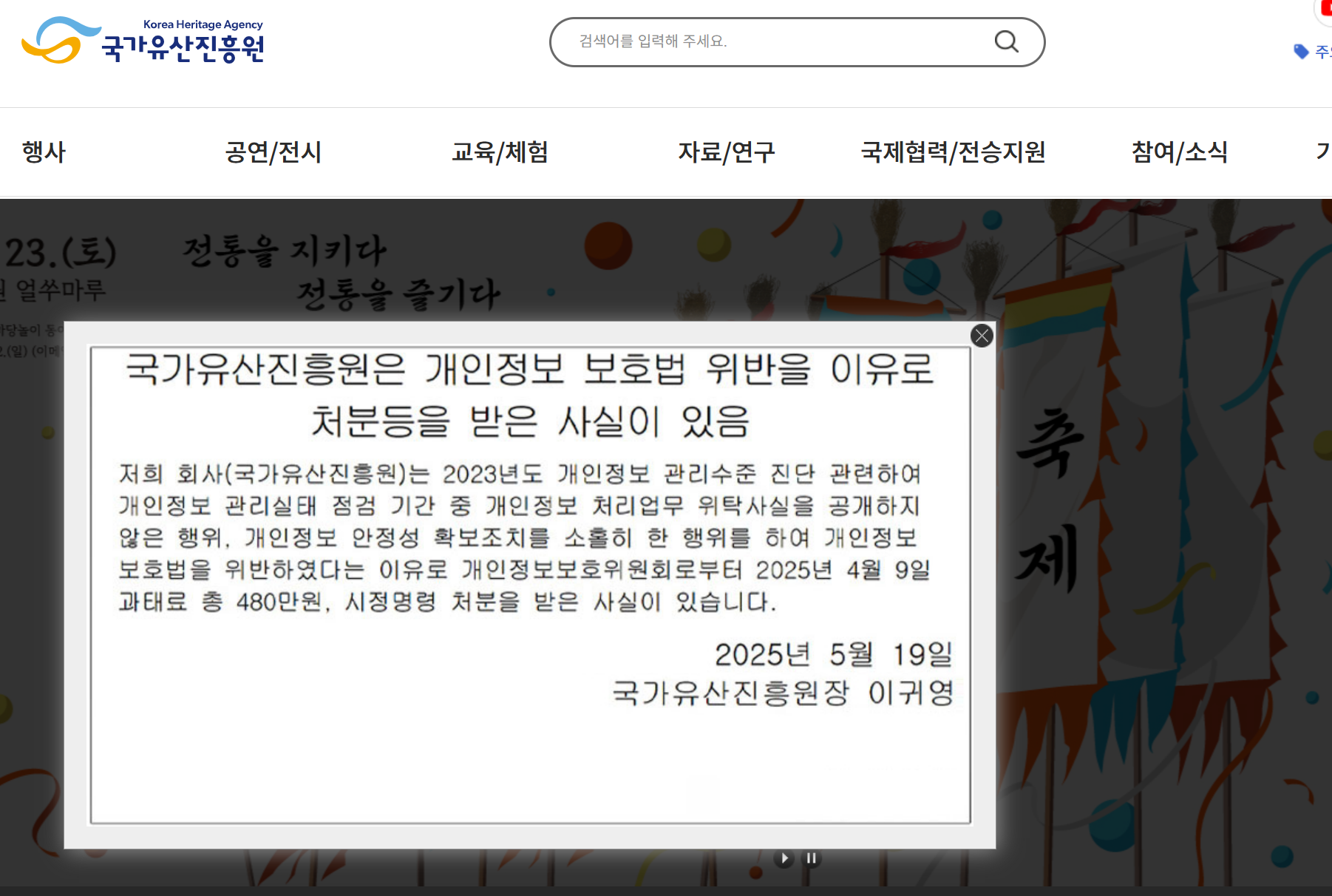Click the blue tag icon at top right
Image resolution: width=1332 pixels, height=896 pixels.
click(1302, 51)
